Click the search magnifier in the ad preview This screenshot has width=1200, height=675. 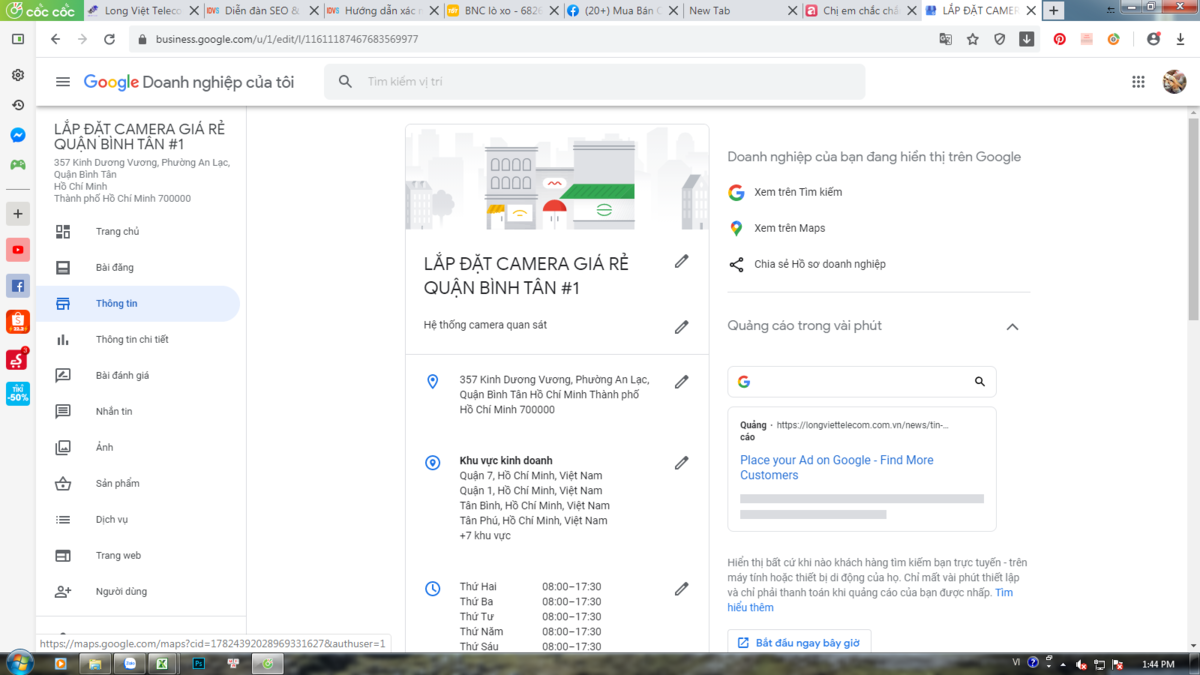[980, 382]
